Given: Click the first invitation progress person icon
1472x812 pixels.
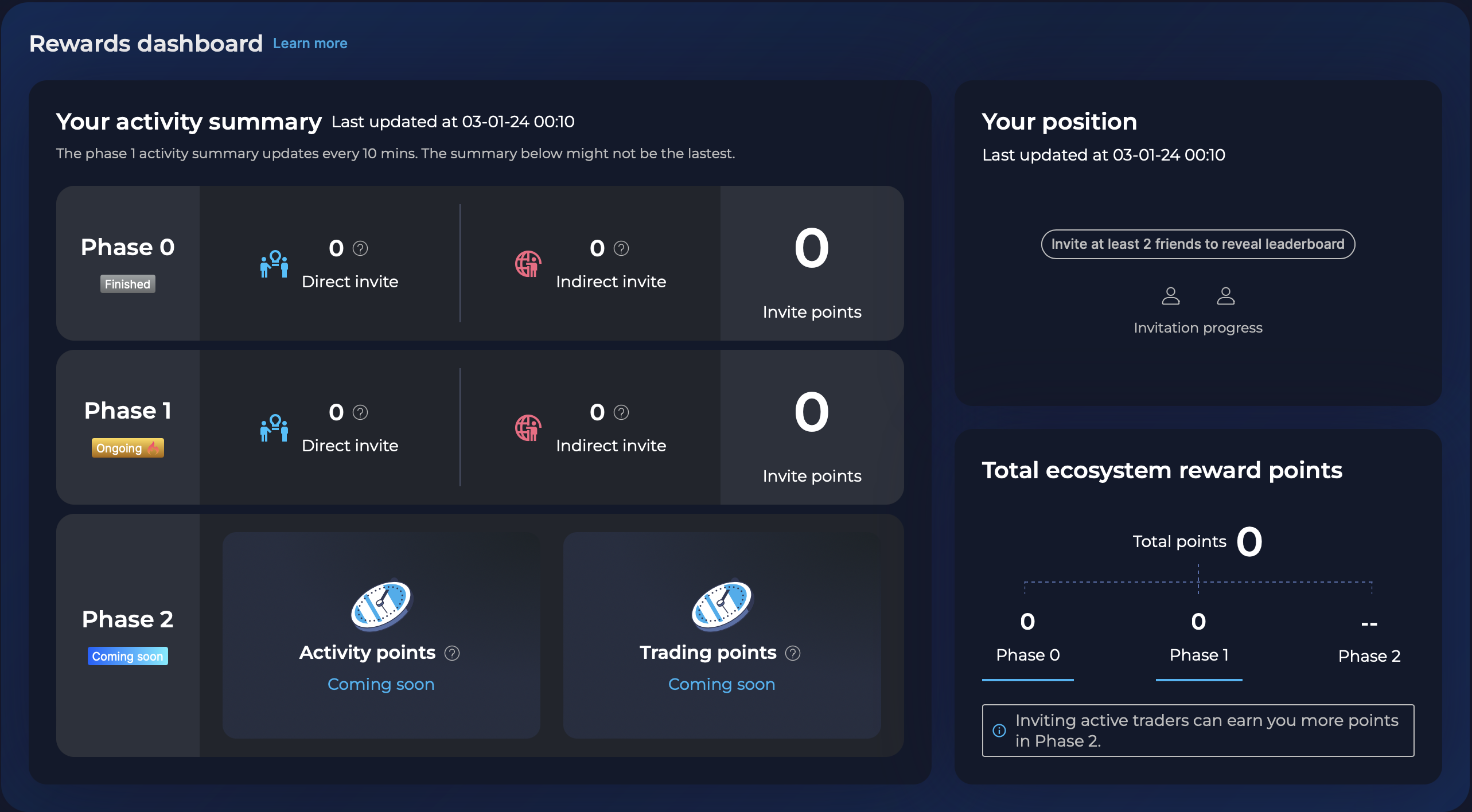Looking at the screenshot, I should pos(1171,296).
